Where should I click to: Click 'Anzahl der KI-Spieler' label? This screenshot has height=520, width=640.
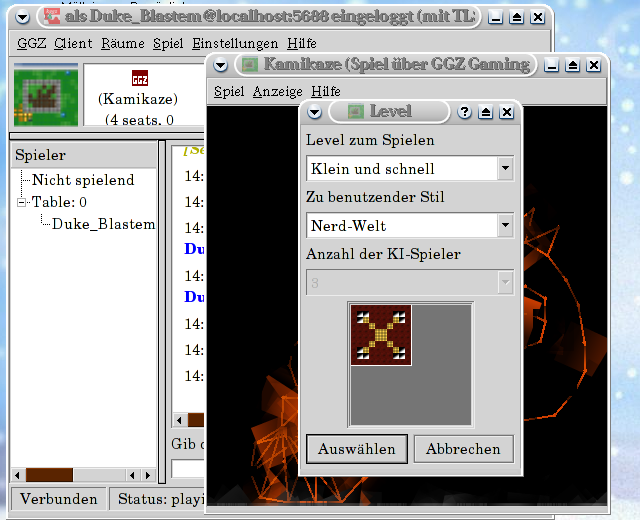tap(383, 254)
